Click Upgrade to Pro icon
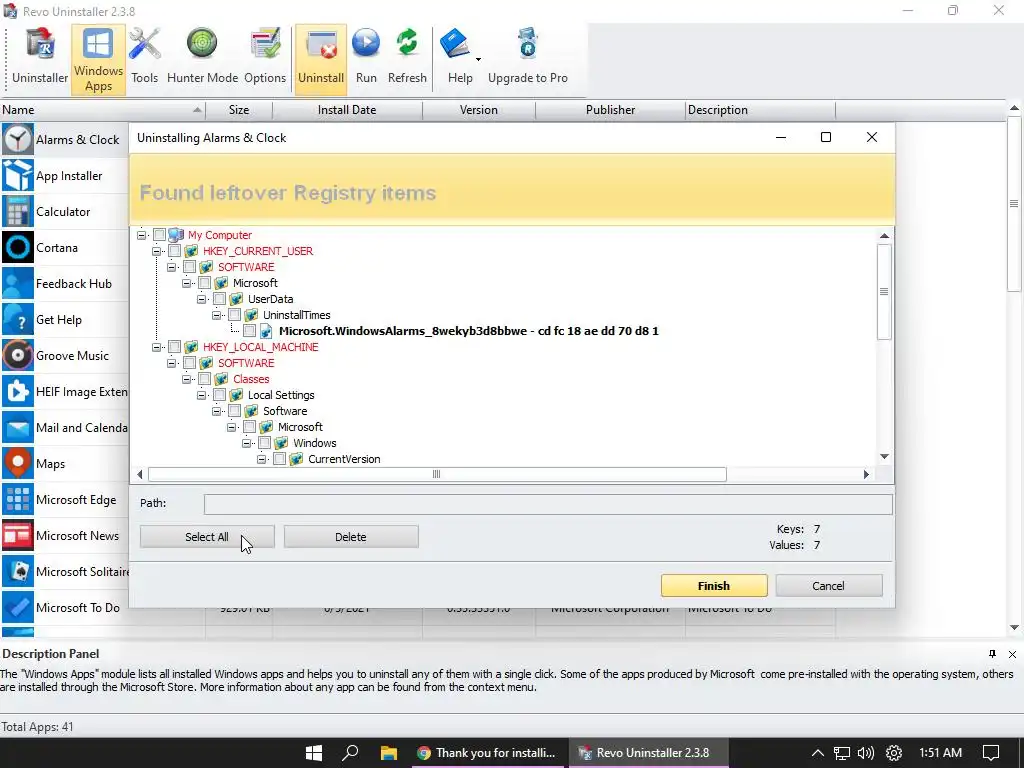This screenshot has height=768, width=1024. [528, 57]
